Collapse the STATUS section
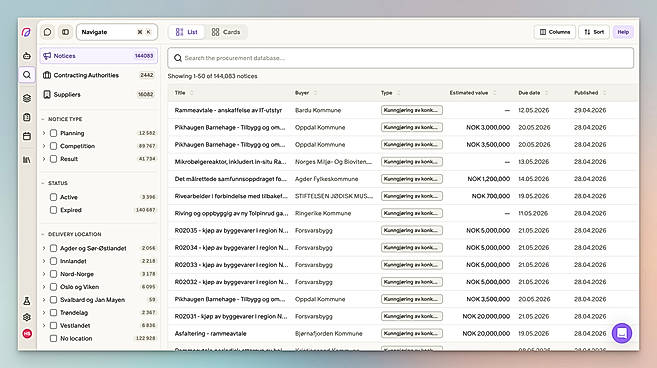This screenshot has height=368, width=657. pyautogui.click(x=43, y=183)
